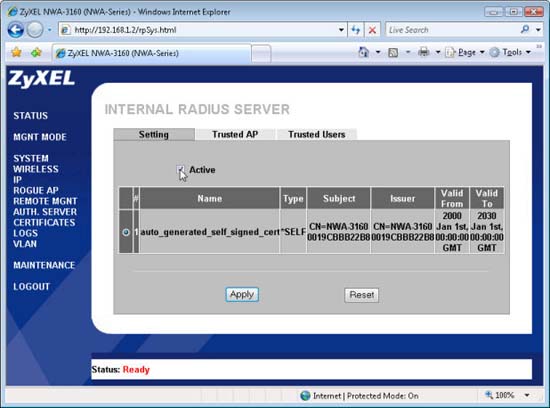This screenshot has height=408, width=550.
Task: Open the recent pages dropdown arrow
Action: click(49, 30)
